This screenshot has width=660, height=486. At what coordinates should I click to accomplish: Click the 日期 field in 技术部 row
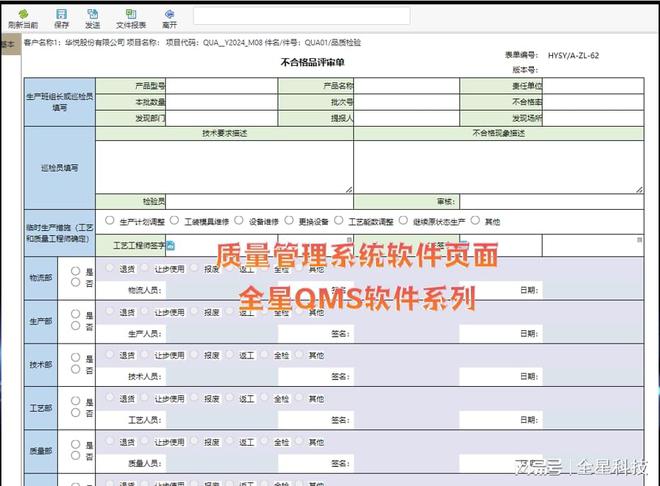[593, 377]
